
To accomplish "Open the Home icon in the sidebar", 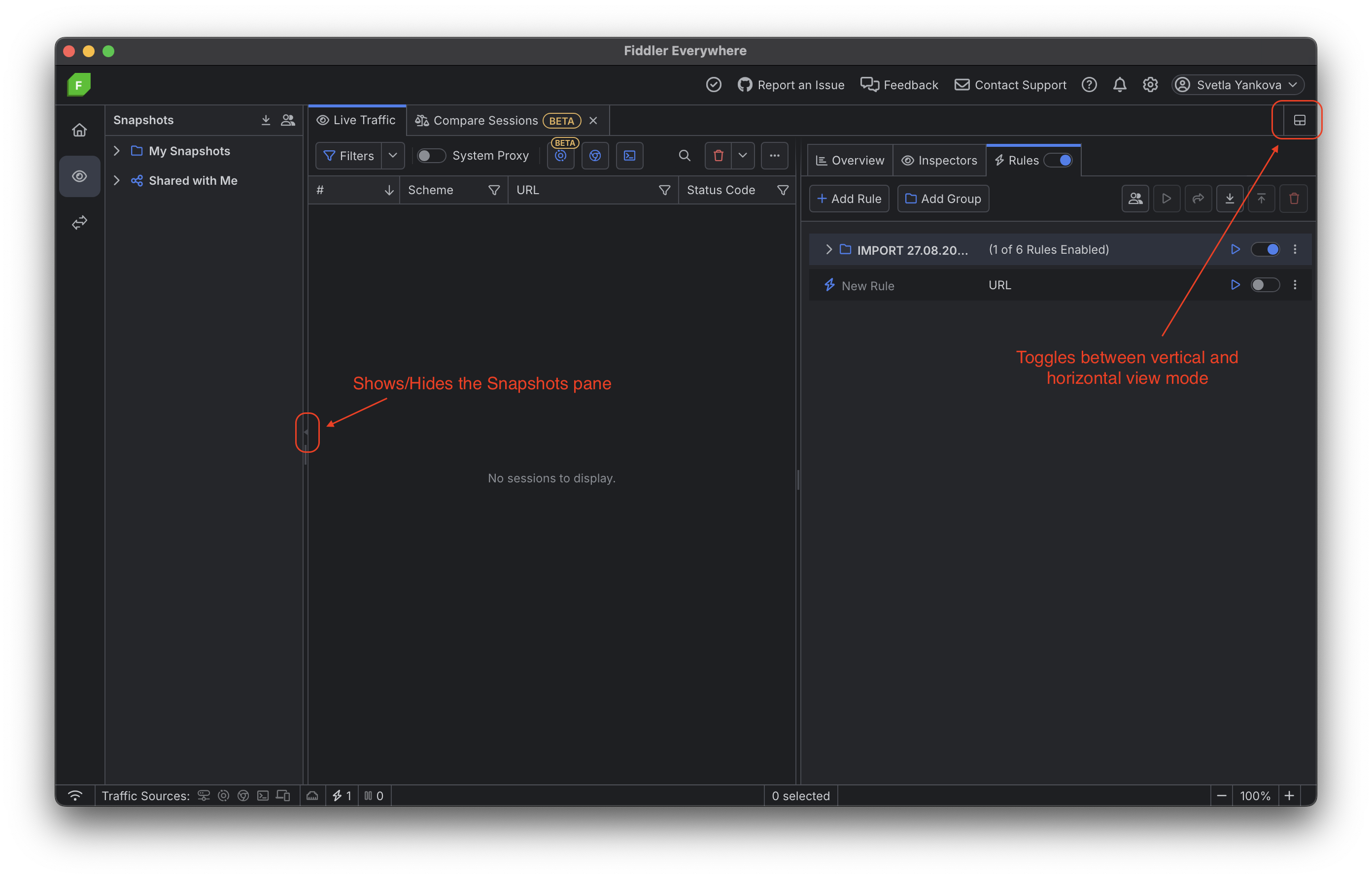I will [79, 130].
